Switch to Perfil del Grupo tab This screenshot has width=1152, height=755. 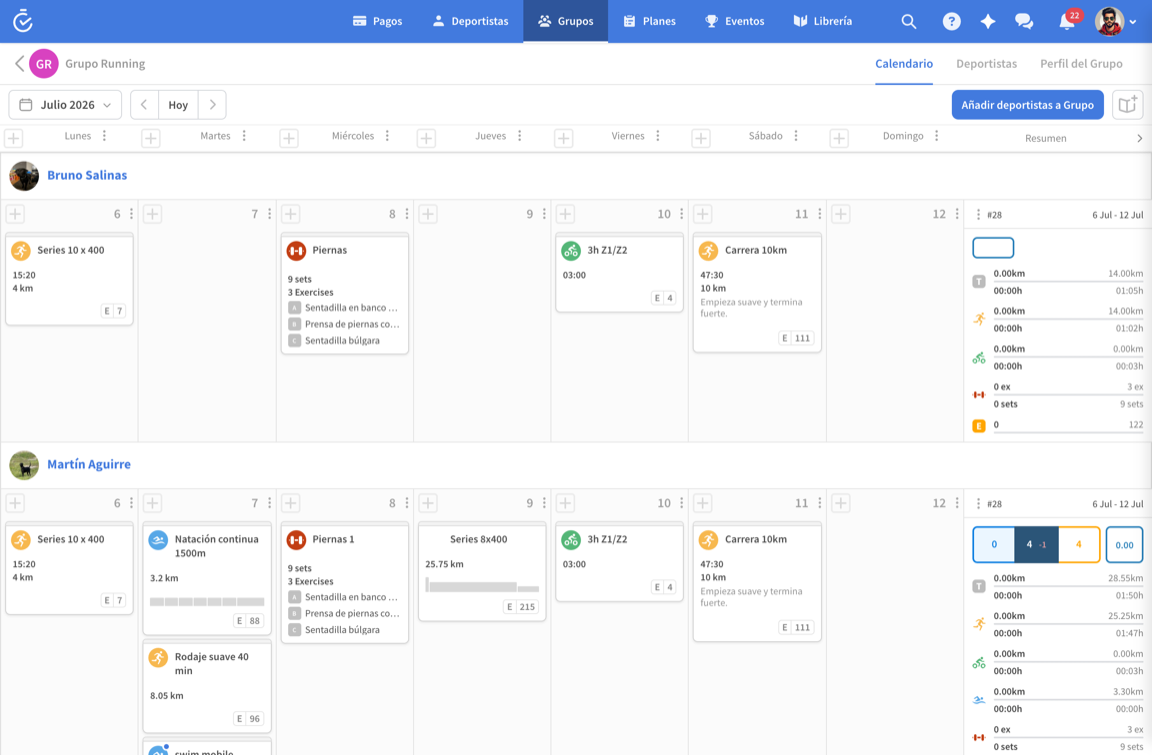coord(1081,64)
